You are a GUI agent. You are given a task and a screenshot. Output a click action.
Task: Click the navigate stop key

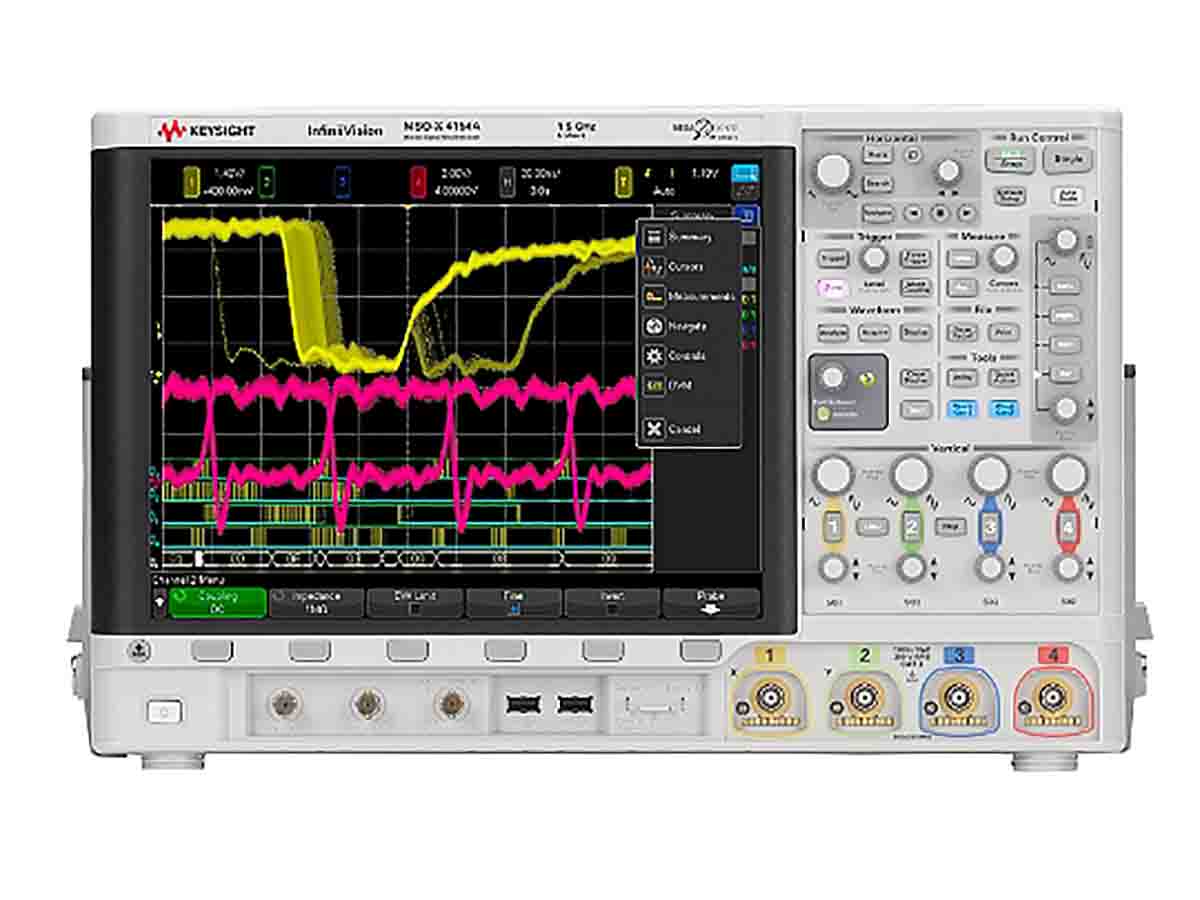pos(940,212)
